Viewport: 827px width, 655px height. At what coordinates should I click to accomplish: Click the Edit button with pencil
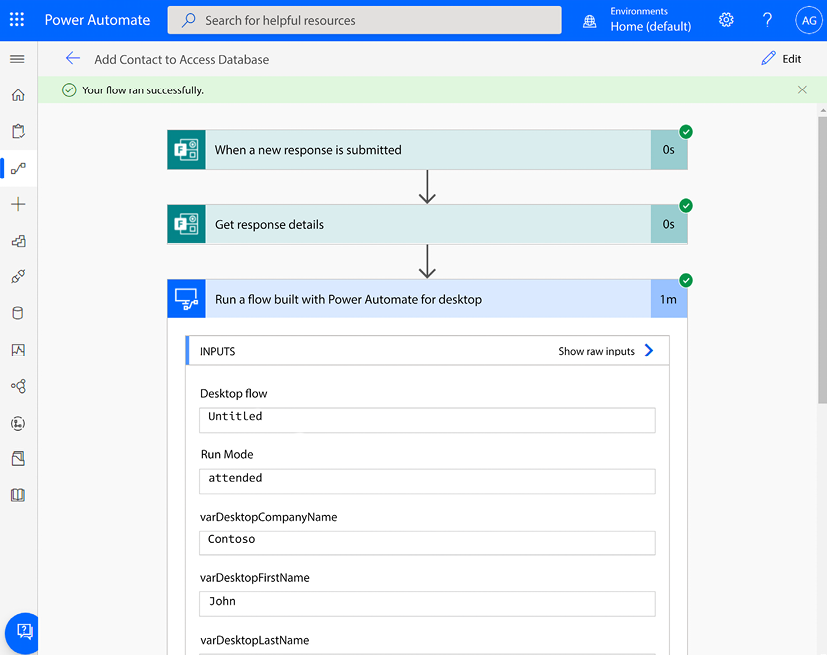pyautogui.click(x=781, y=59)
